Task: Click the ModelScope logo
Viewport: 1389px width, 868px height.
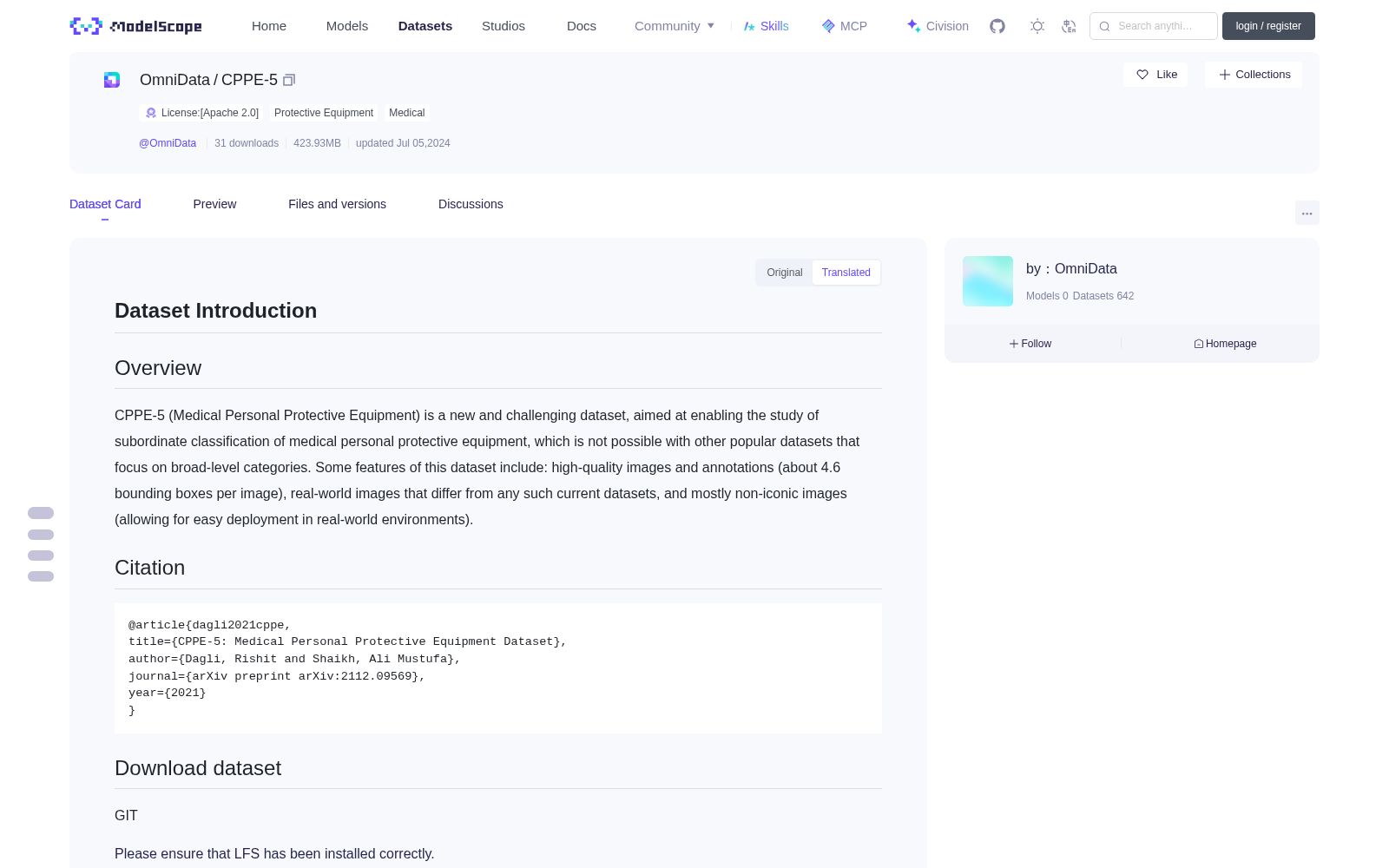Action: 135,26
